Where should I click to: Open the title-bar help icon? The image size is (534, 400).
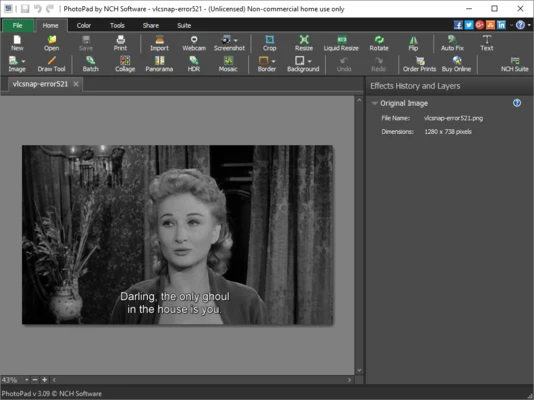coord(520,25)
